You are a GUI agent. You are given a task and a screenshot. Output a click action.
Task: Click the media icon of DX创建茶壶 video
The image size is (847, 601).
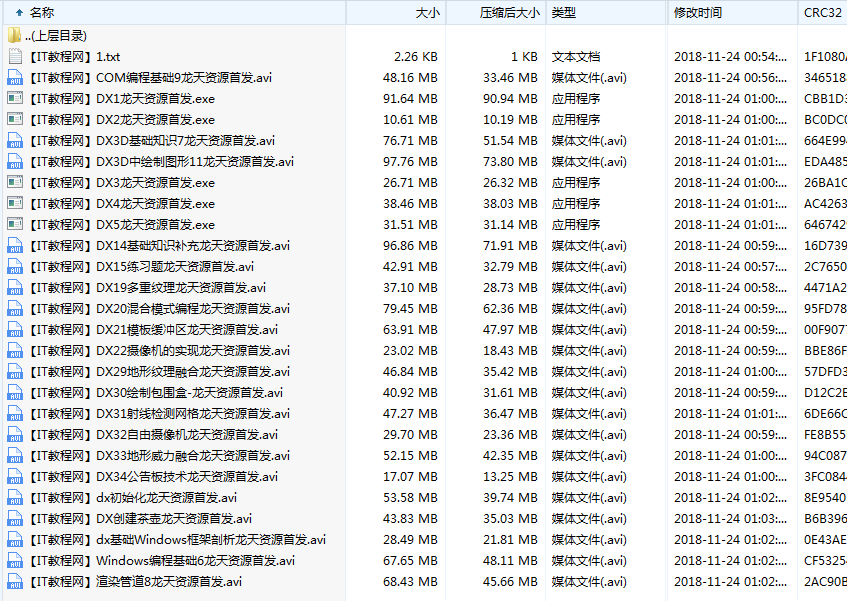[13, 518]
